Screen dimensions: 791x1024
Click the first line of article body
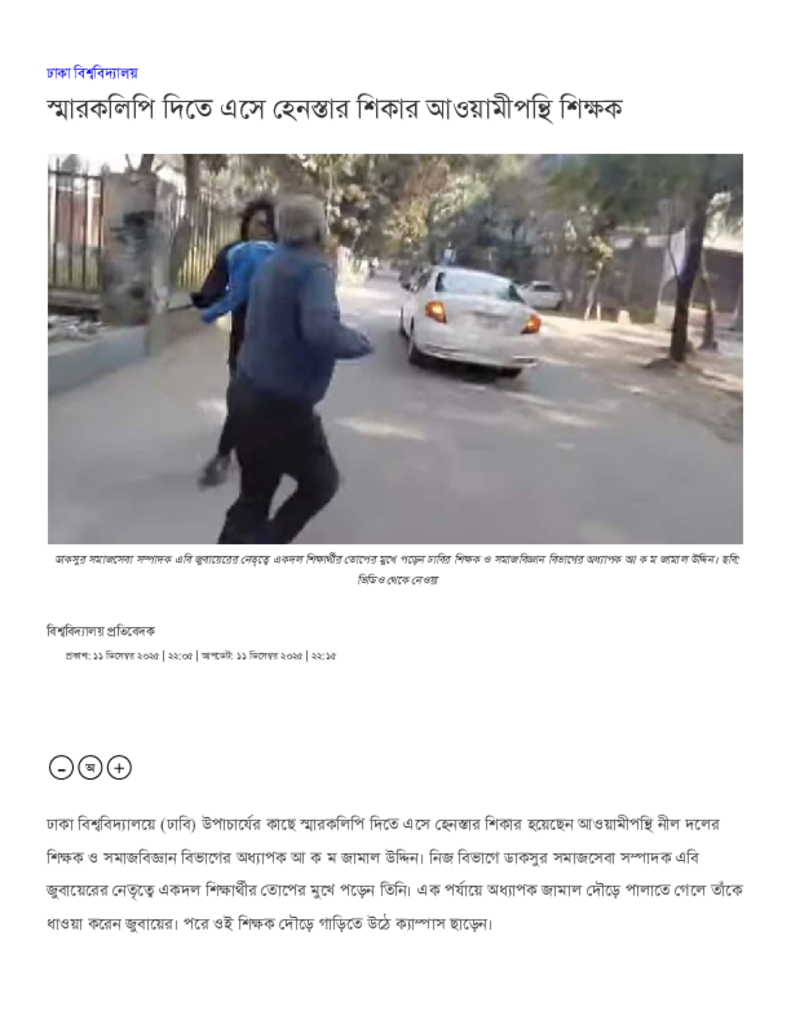(x=383, y=824)
